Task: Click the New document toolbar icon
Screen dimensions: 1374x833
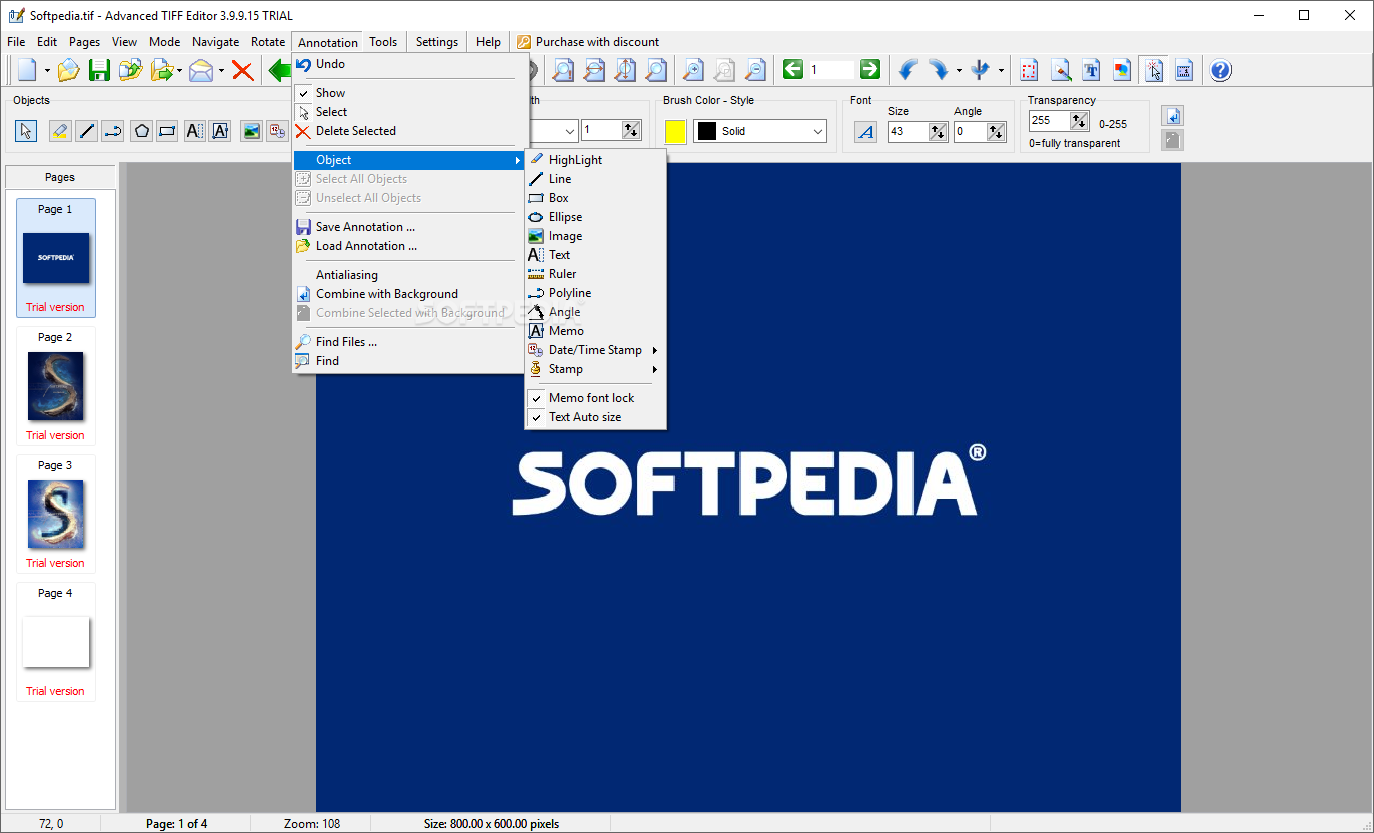Action: tap(28, 70)
